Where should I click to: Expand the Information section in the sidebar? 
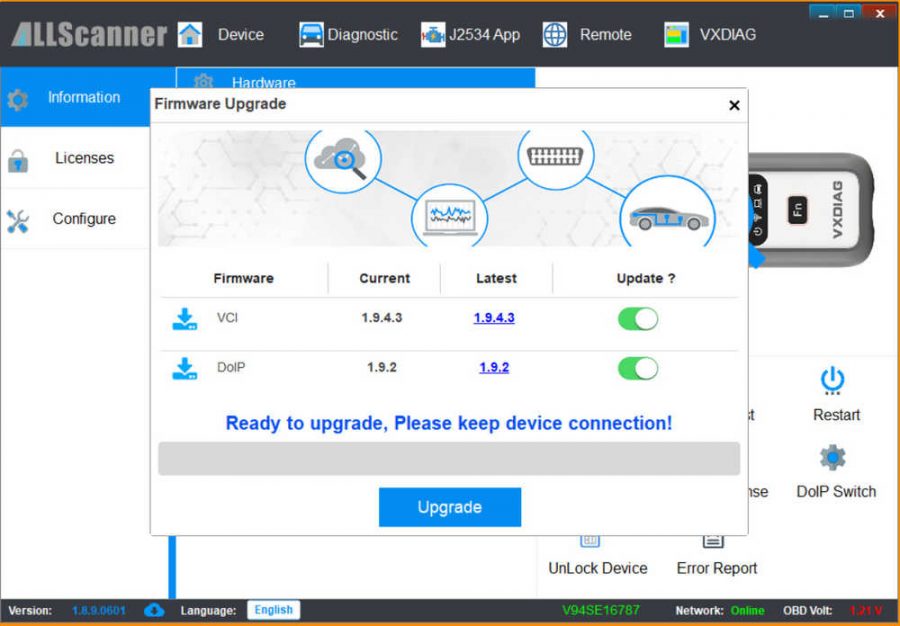tap(82, 97)
